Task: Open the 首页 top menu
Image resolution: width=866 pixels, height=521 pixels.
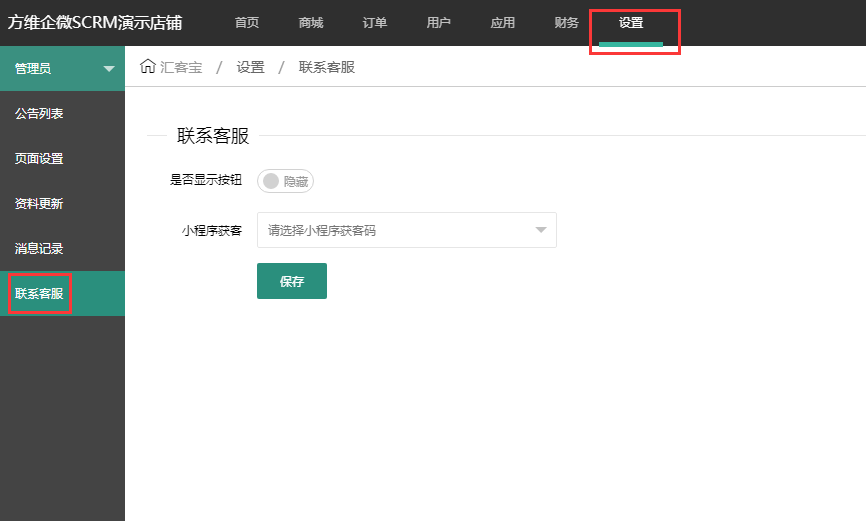Action: 246,23
